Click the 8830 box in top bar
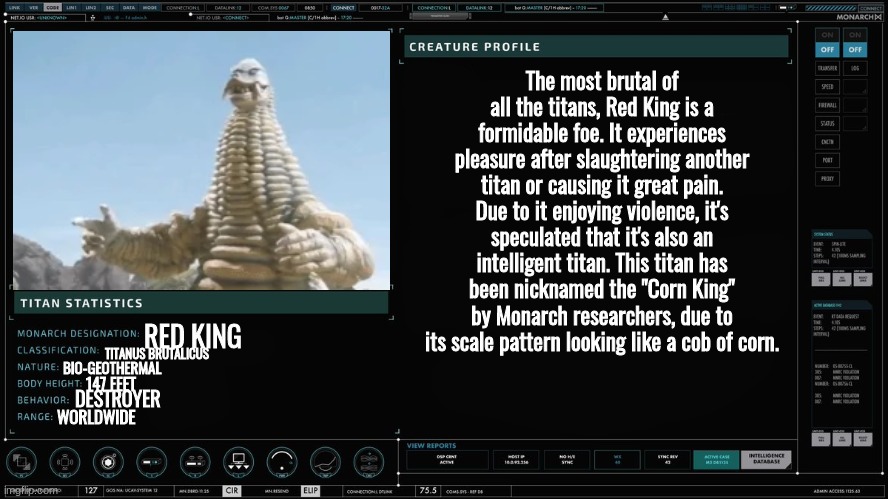This screenshot has height=499, width=888. point(310,8)
